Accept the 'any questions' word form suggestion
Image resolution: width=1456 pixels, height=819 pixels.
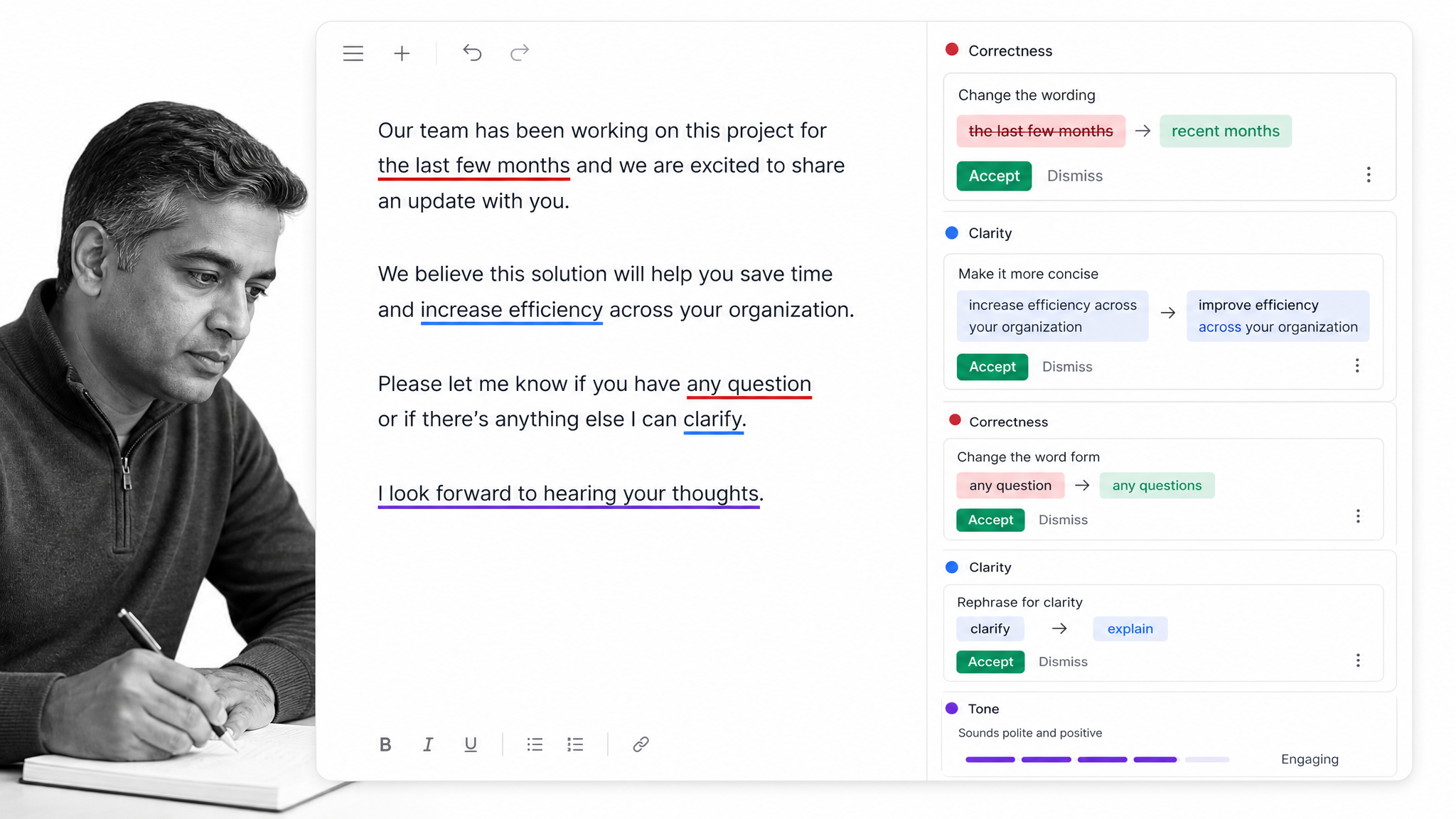tap(990, 520)
